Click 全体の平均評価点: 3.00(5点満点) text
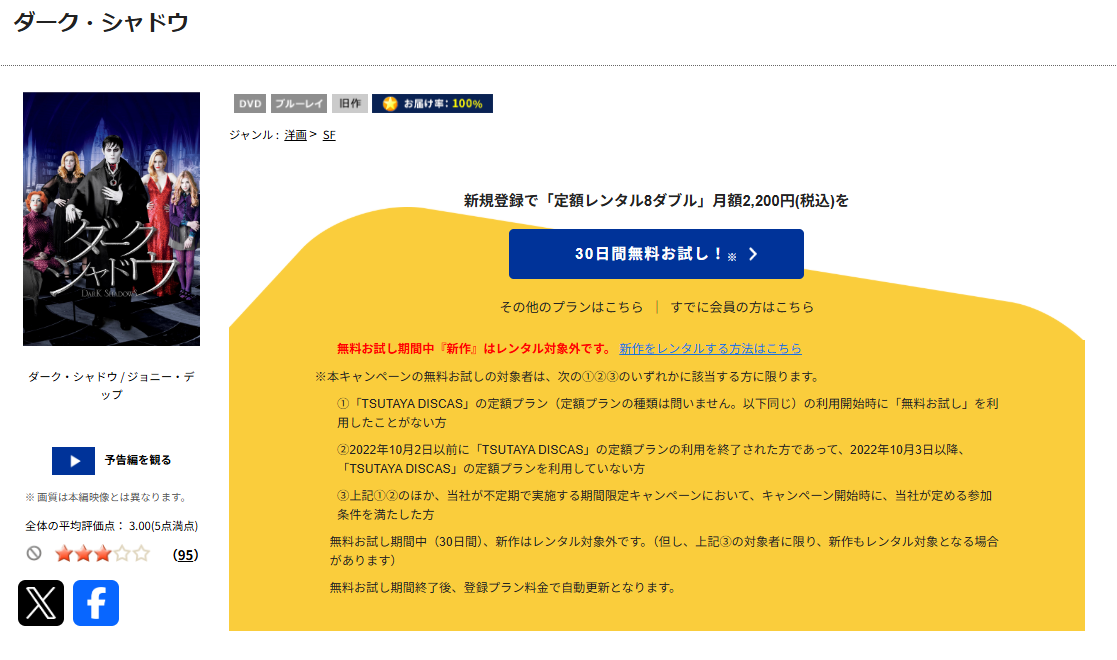This screenshot has height=660, width=1117. click(112, 526)
